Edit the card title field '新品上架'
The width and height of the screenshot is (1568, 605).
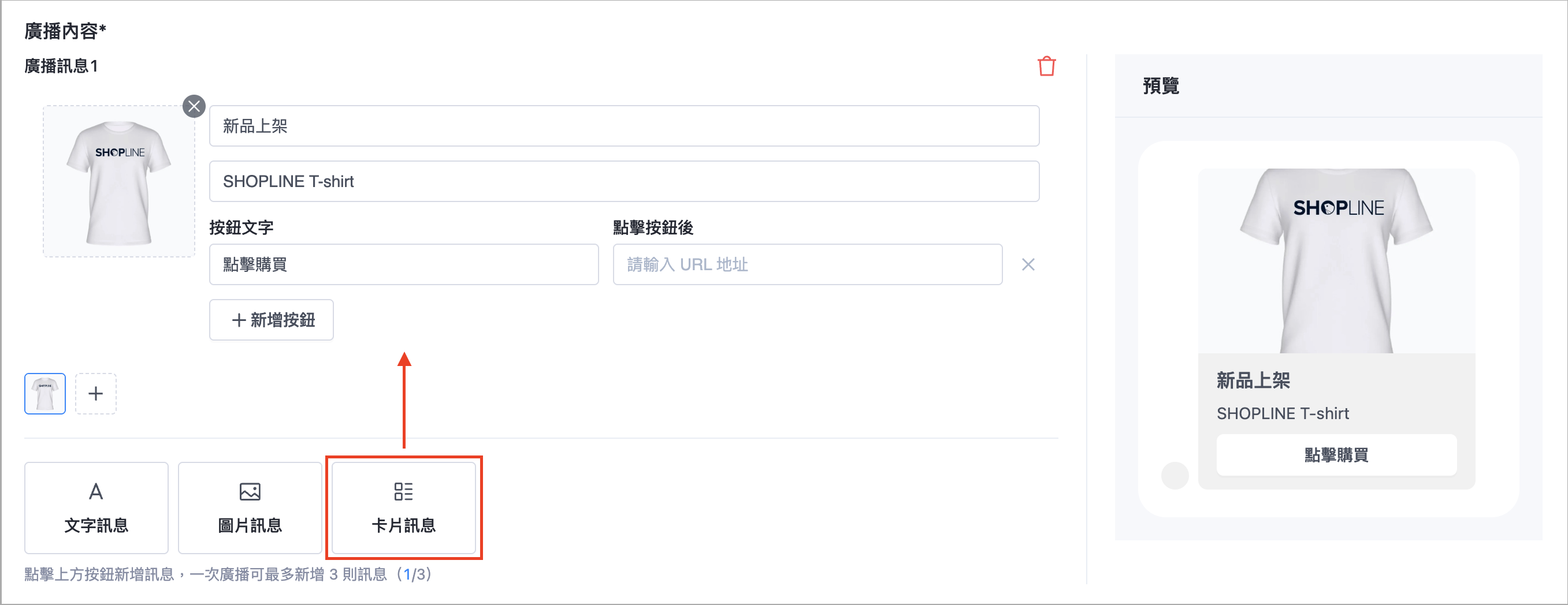coord(624,126)
